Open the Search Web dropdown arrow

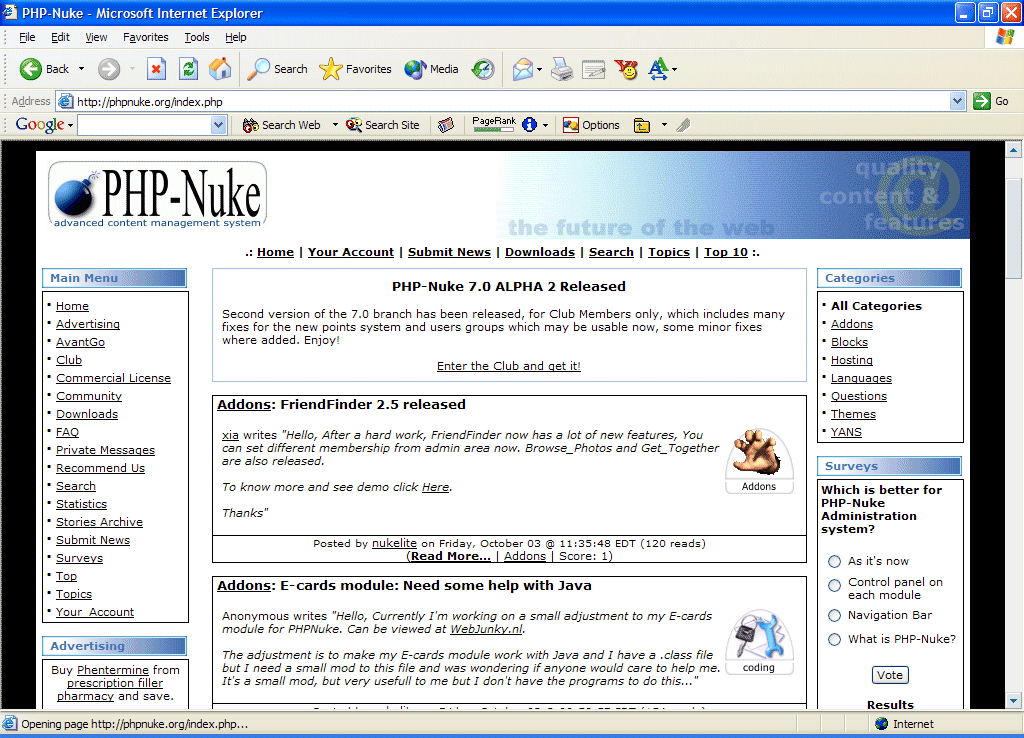pos(335,125)
